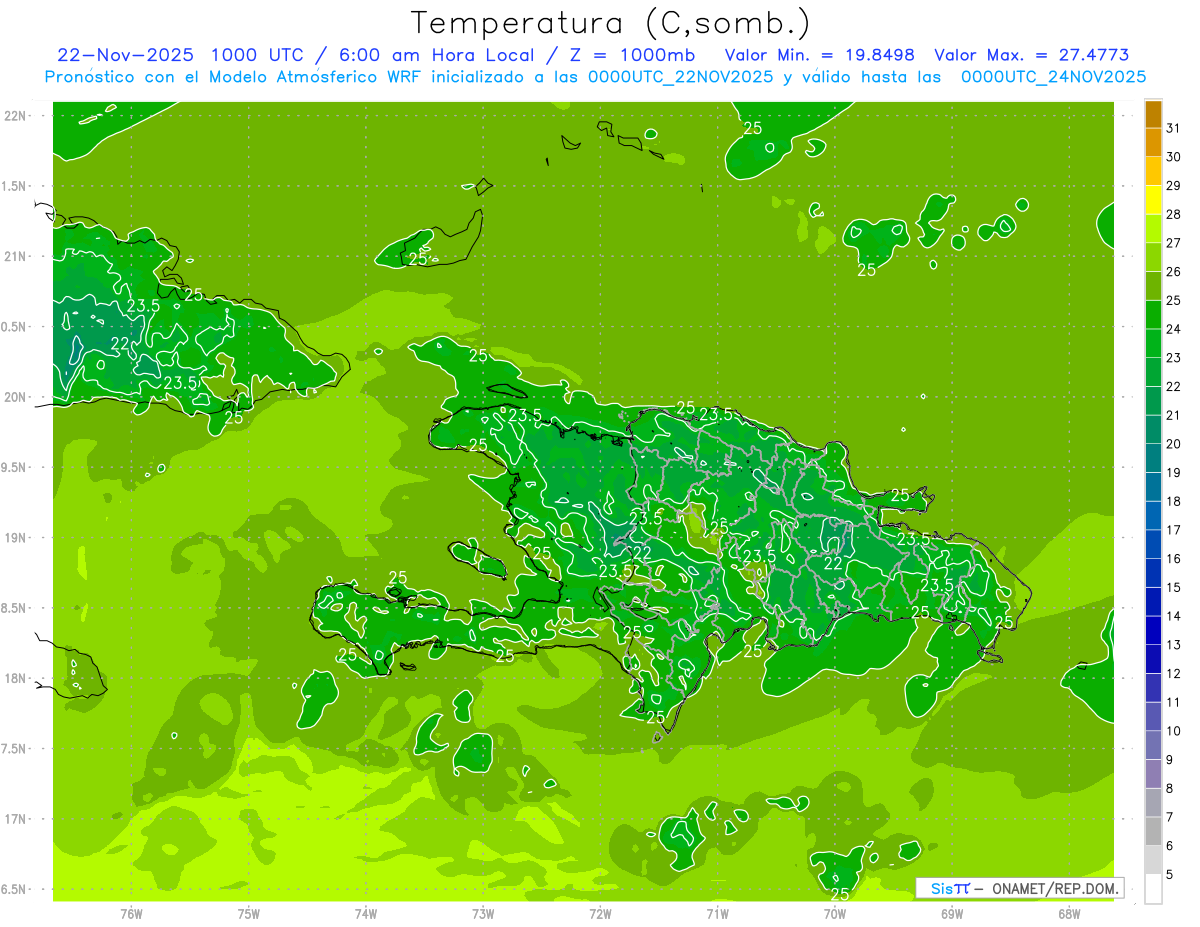Image resolution: width=1200 pixels, height=927 pixels.
Task: Click the '70W' longitude label
Action: pyautogui.click(x=835, y=913)
